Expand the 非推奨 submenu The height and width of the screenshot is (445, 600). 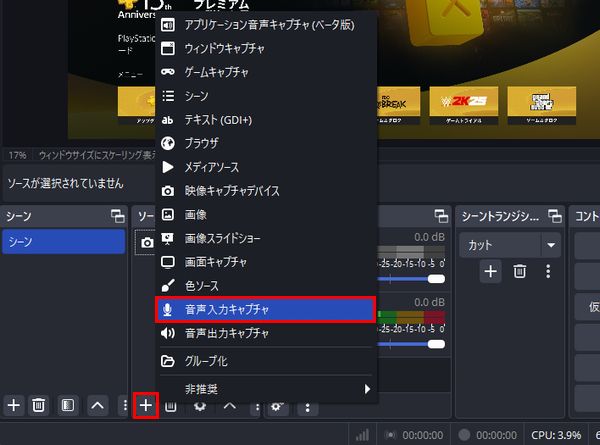(x=266, y=389)
